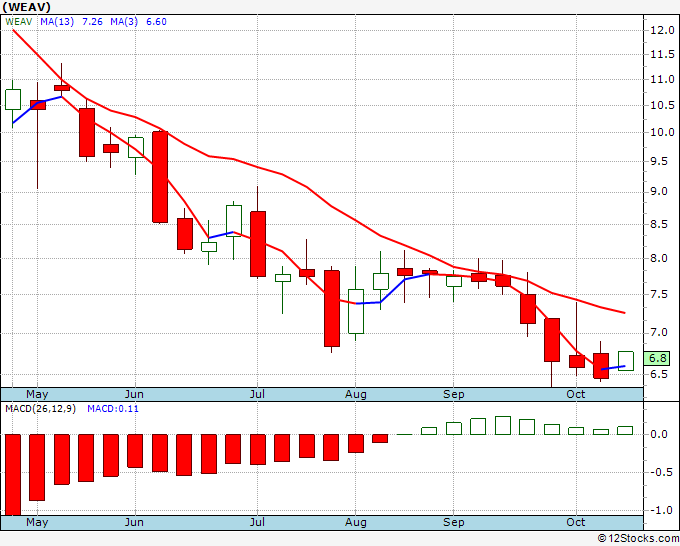Click the 12.0 price axis label
The height and width of the screenshot is (546, 680).
pos(662,30)
